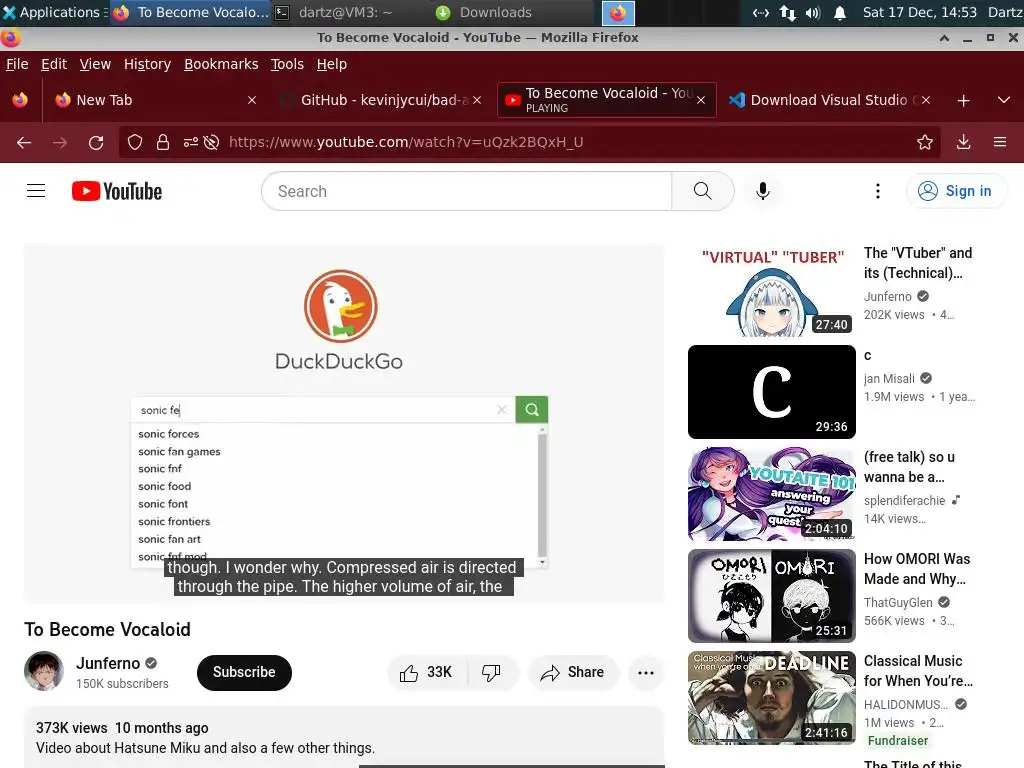Open Junferno channel name link
Viewport: 1024px width, 768px height.
[x=108, y=664]
